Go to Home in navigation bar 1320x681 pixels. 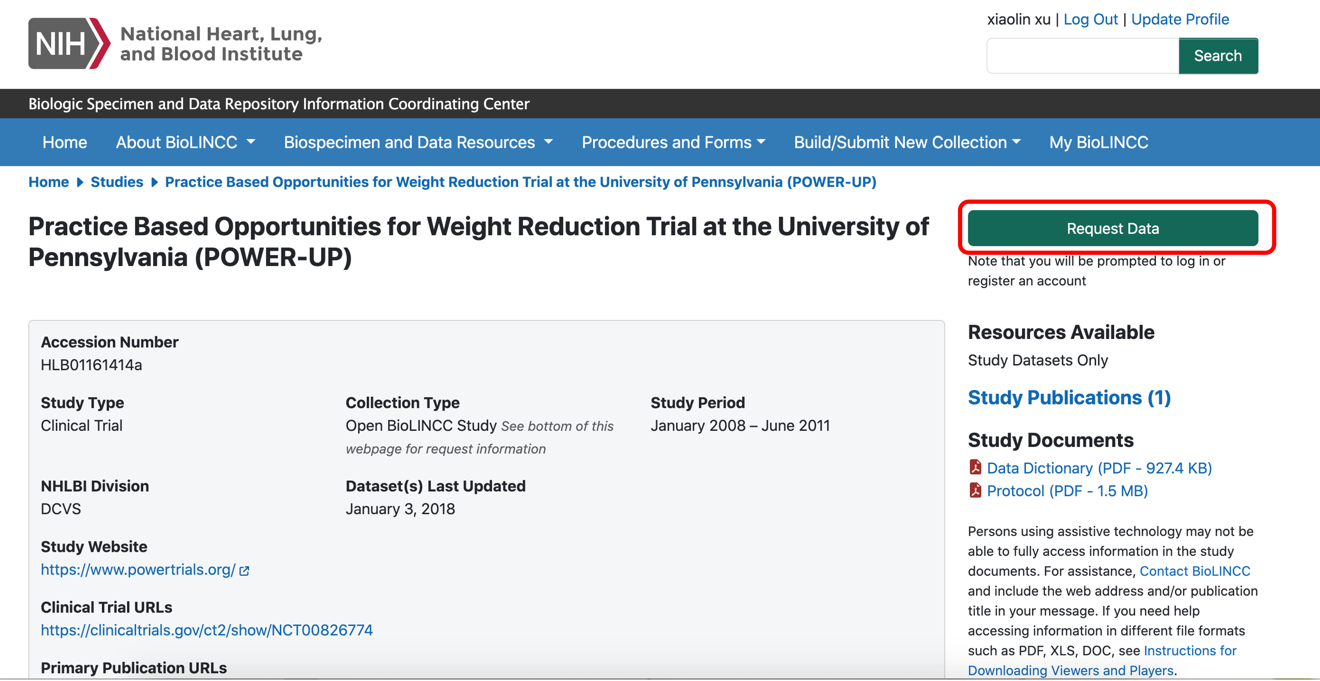(x=64, y=142)
